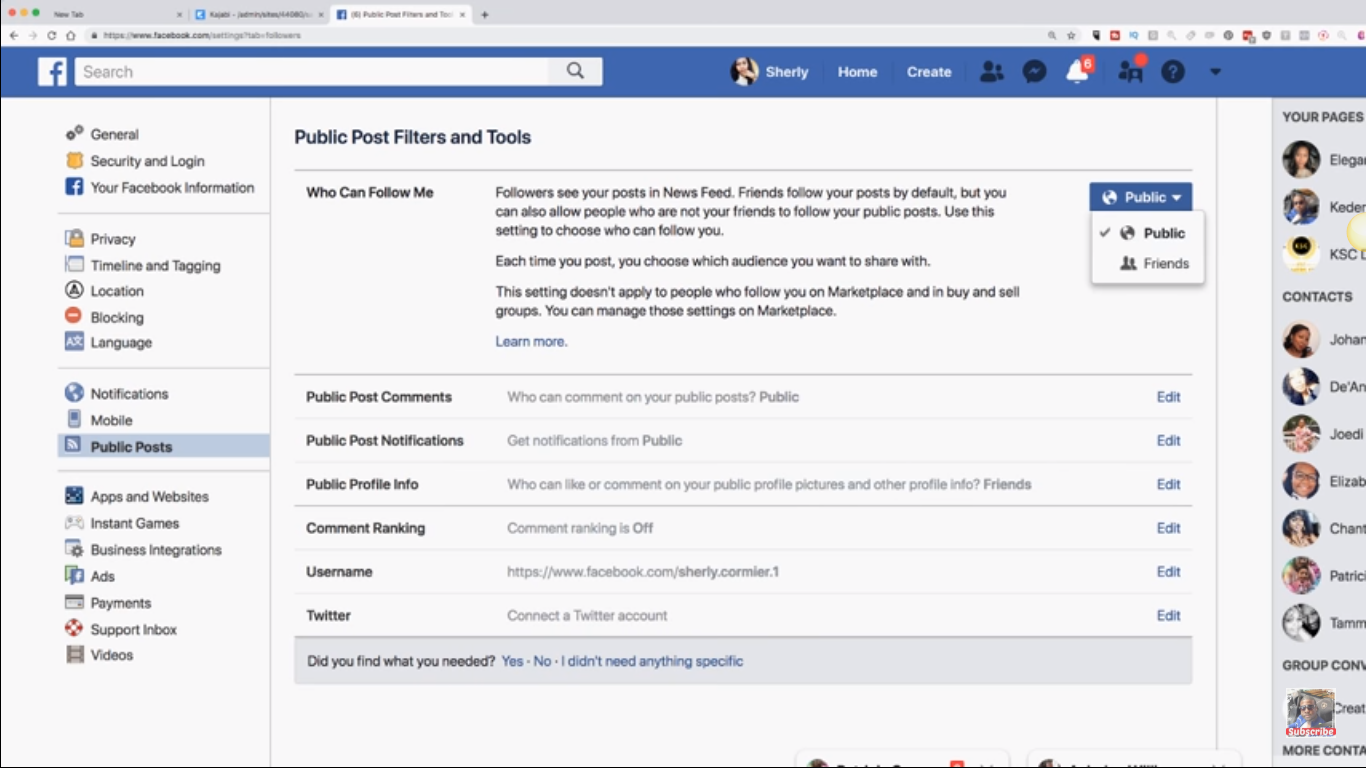Click the Mobile phone icon
Screen dimensions: 1366x768
[x=74, y=420]
